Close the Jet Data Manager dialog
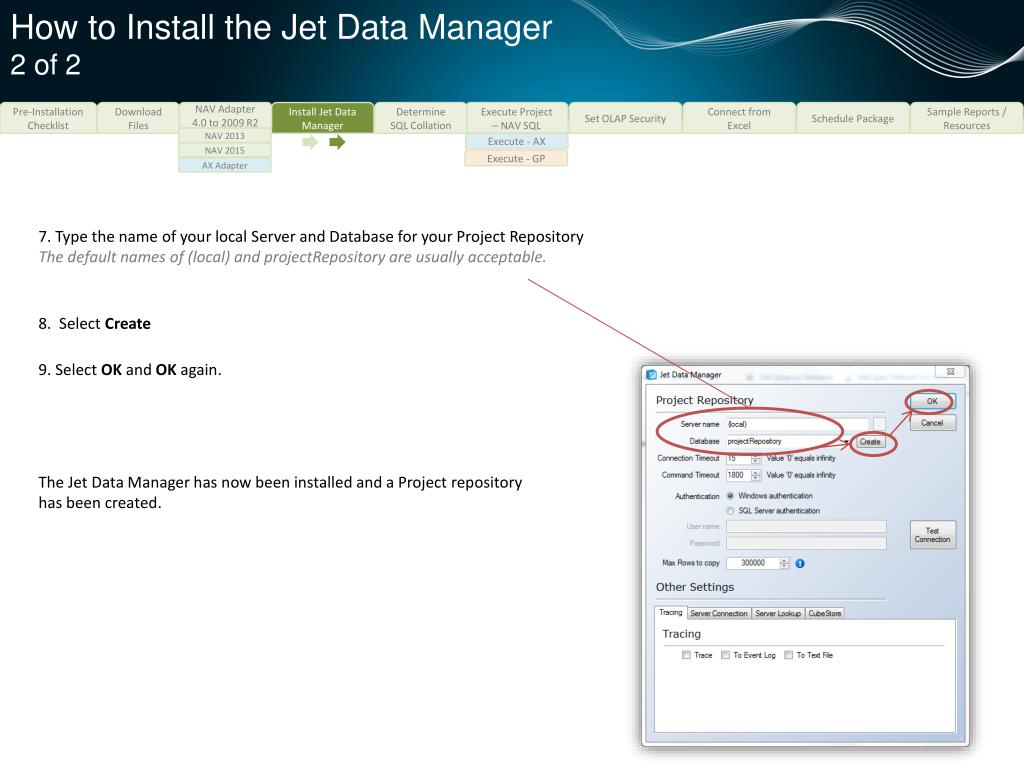This screenshot has width=1024, height=768. [951, 371]
